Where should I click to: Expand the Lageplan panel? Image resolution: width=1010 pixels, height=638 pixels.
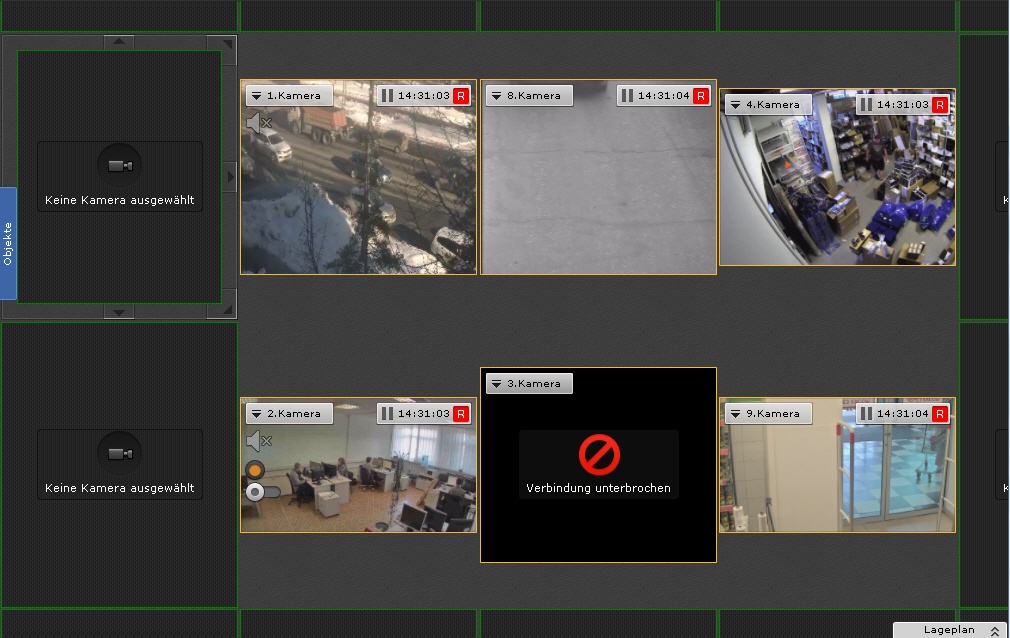995,630
